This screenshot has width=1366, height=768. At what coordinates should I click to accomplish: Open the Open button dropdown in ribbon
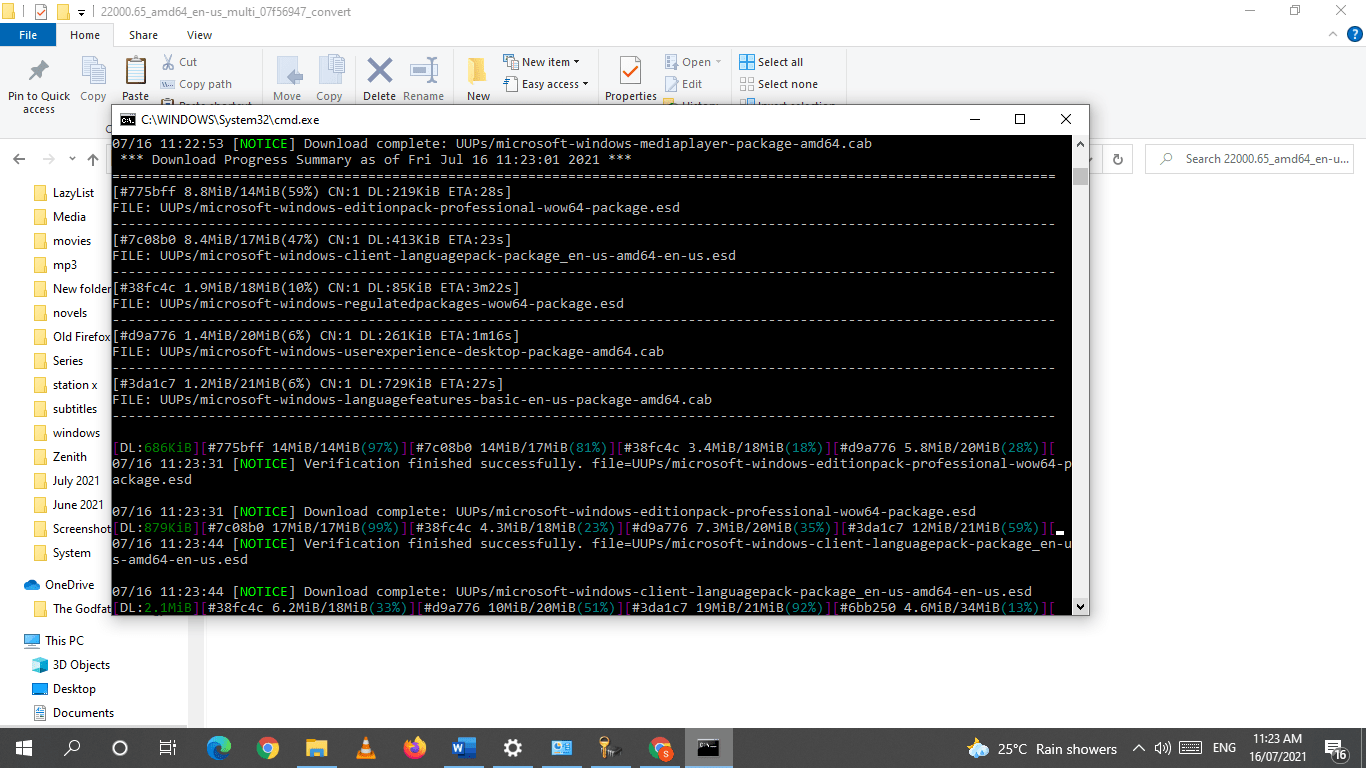pos(719,62)
